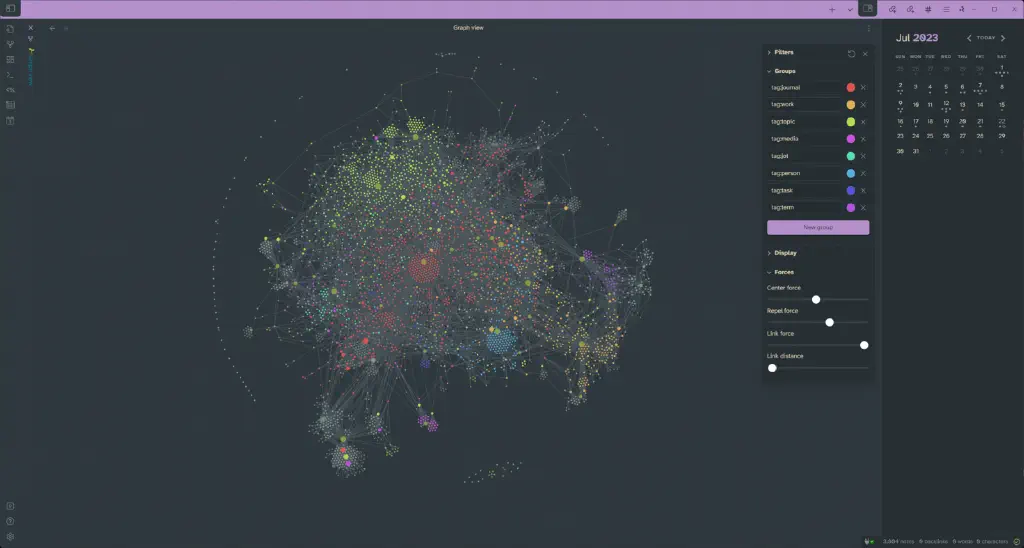Change the blue tag:person color swatch
1024x548 pixels.
coord(850,173)
